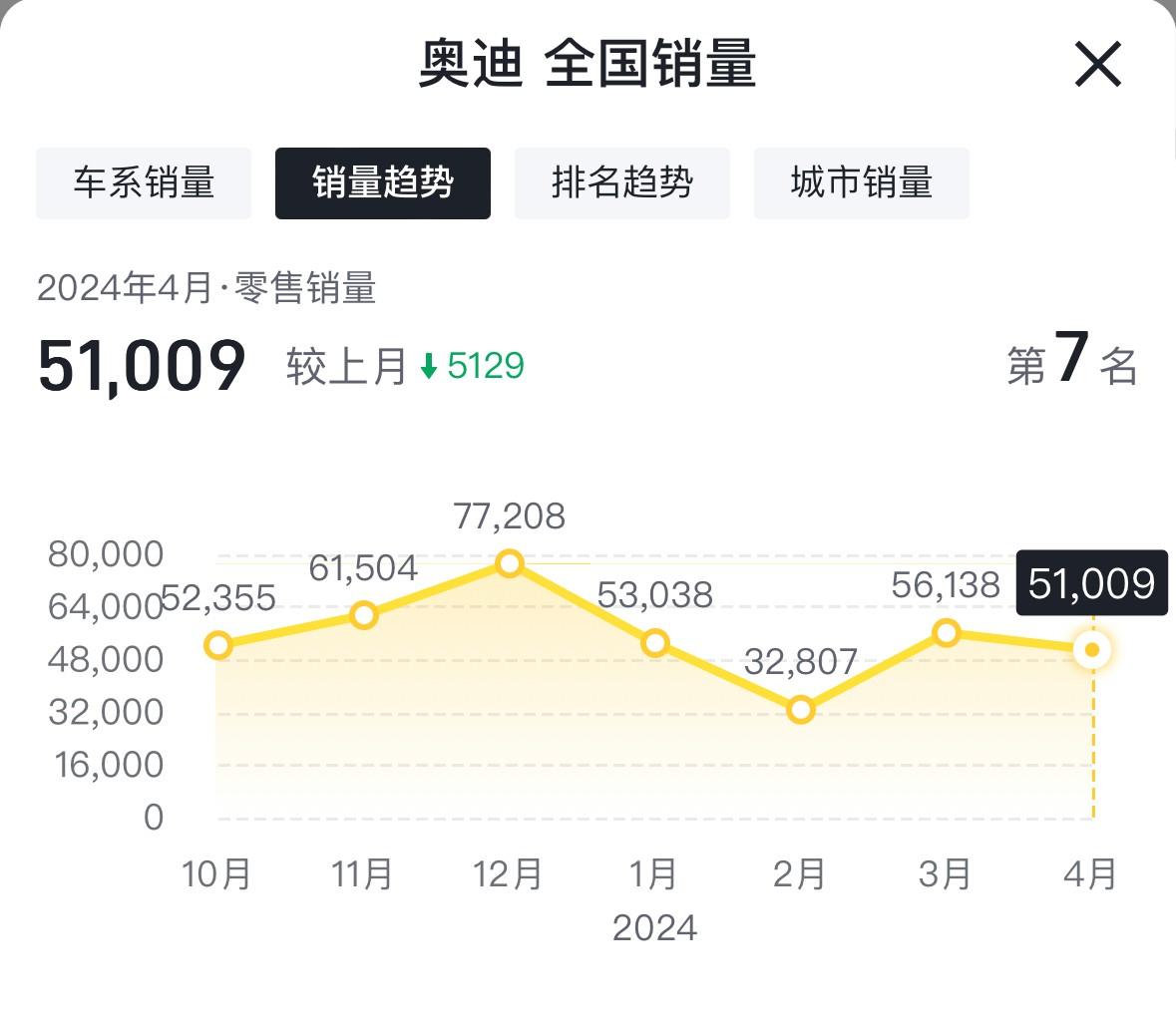Switch to the 车系销量 tab

pos(144,183)
